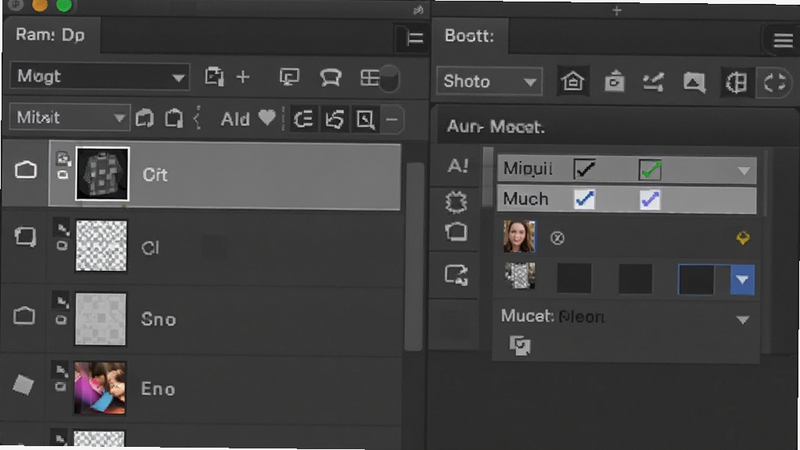800x450 pixels.
Task: Expand the Miquii row arrow
Action: pyautogui.click(x=744, y=170)
